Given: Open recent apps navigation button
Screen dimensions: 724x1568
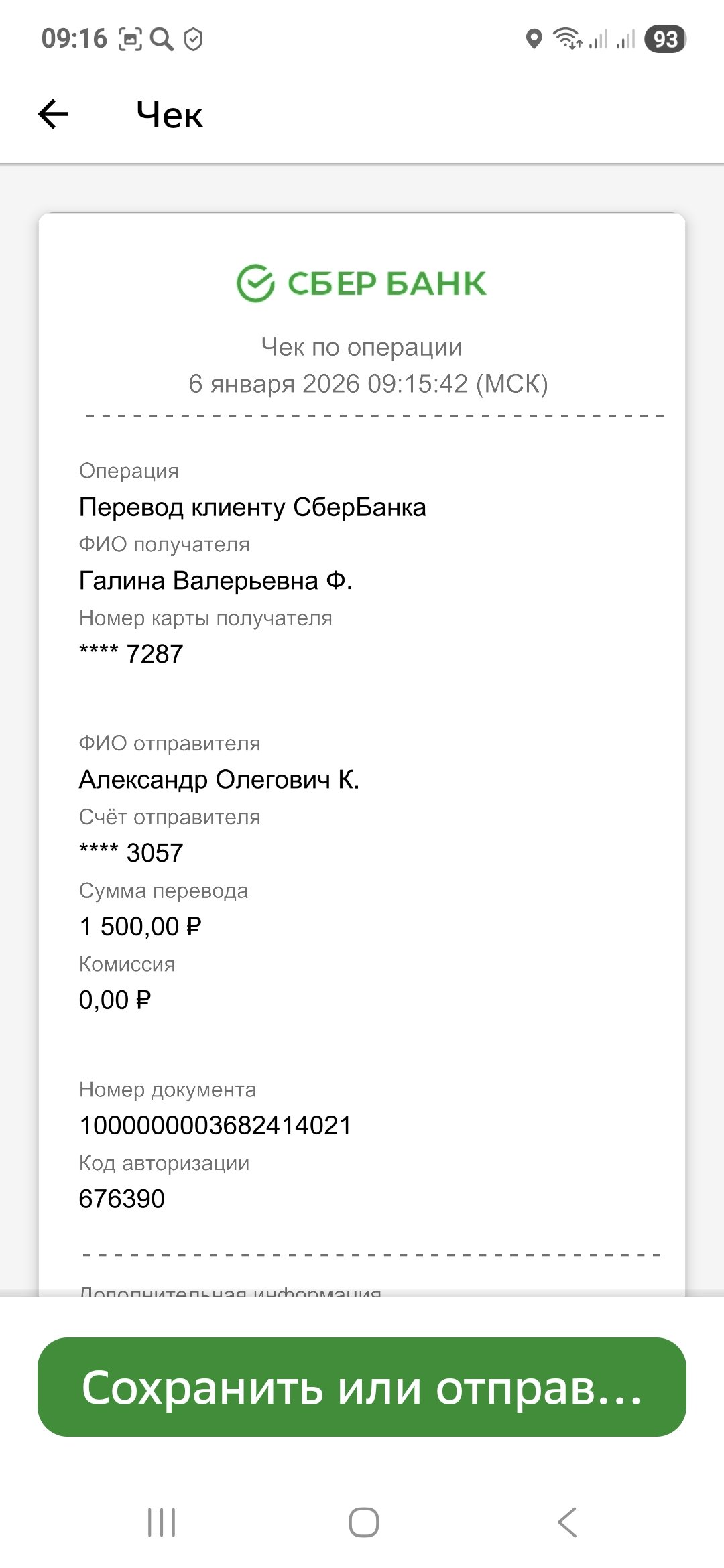Looking at the screenshot, I should [x=162, y=1522].
